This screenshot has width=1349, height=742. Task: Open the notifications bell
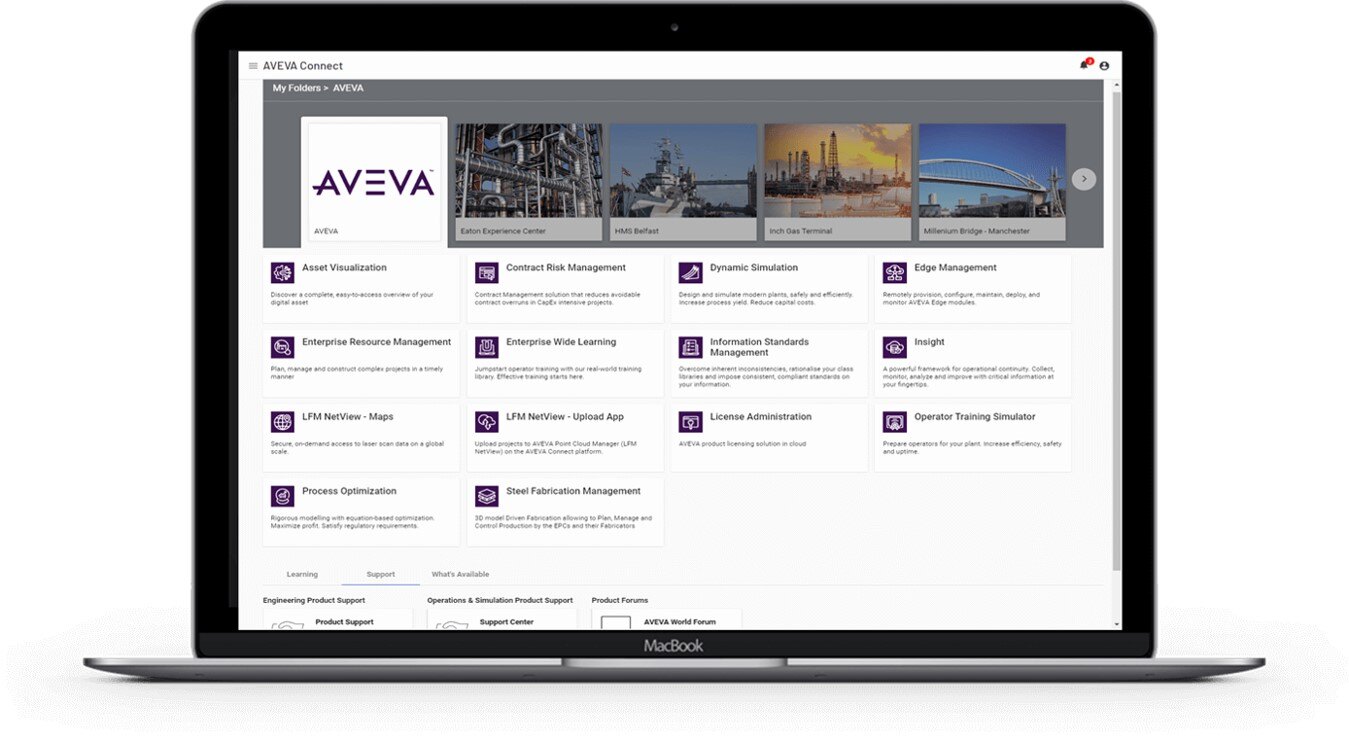1084,65
